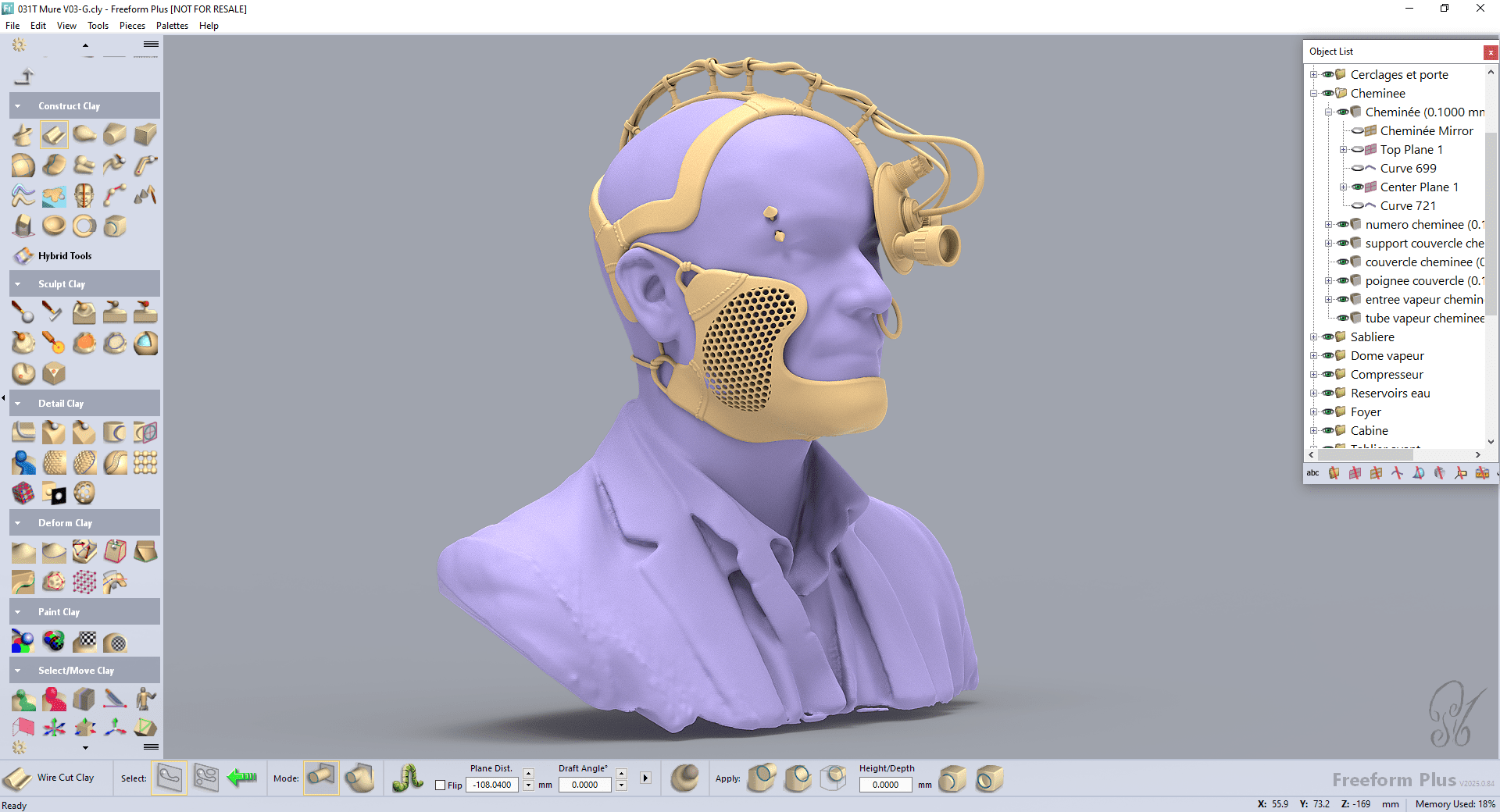
Task: Open the Pieces menu
Action: click(132, 25)
